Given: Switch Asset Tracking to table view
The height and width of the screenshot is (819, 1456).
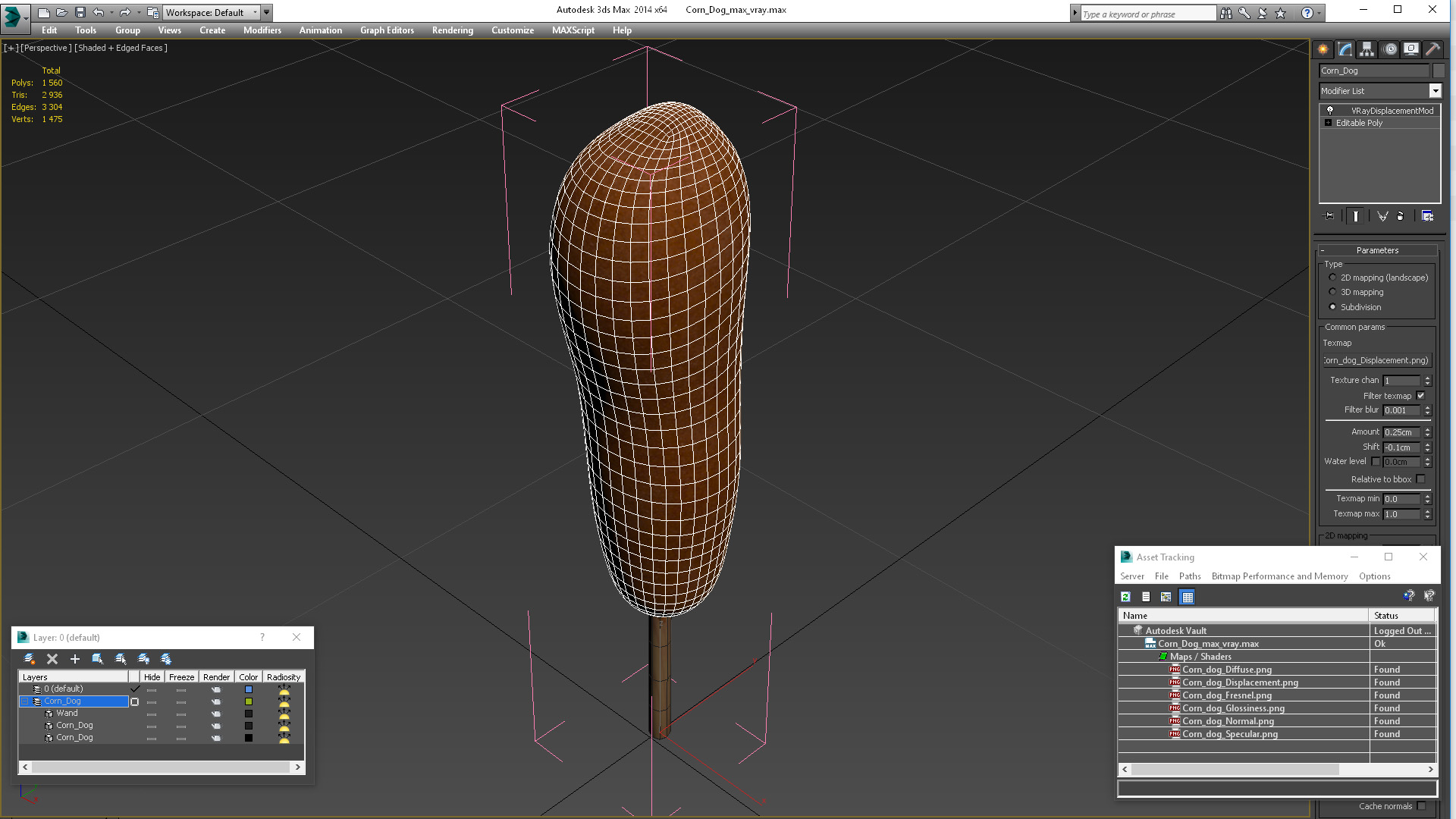Looking at the screenshot, I should [1188, 597].
